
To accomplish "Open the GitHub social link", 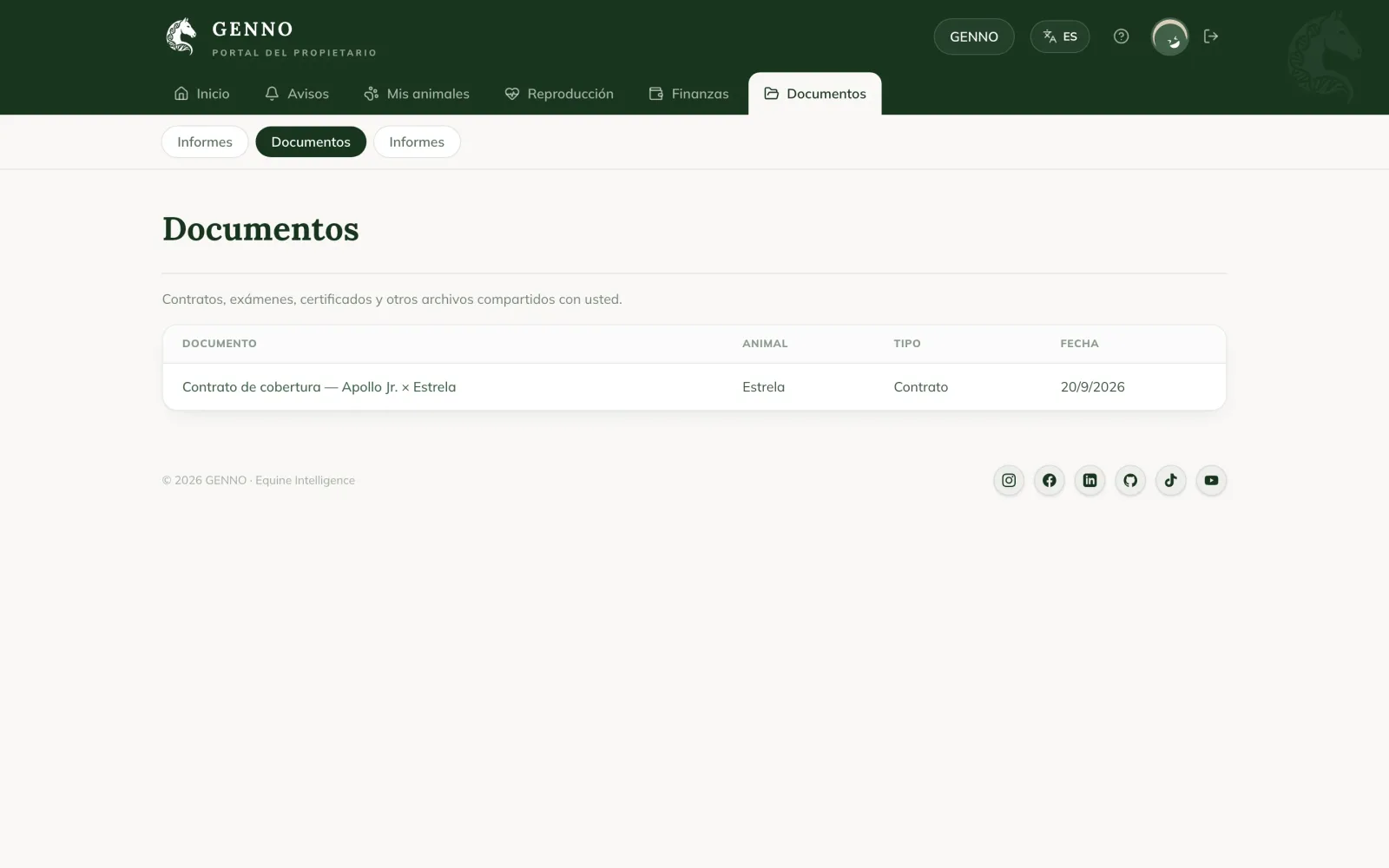I will 1130,480.
